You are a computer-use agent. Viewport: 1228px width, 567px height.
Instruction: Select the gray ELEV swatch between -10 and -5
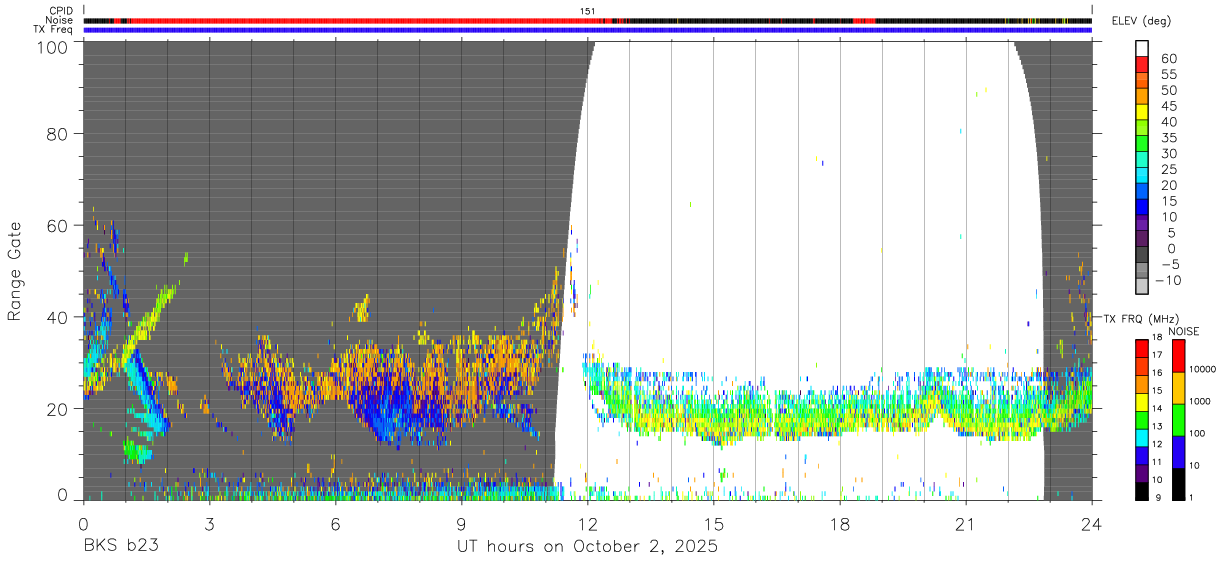(x=1142, y=272)
